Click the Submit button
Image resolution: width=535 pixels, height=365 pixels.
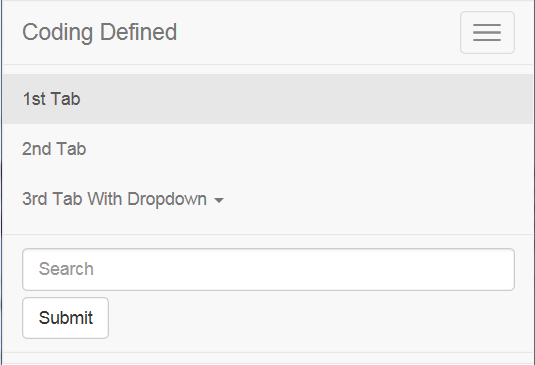click(66, 318)
